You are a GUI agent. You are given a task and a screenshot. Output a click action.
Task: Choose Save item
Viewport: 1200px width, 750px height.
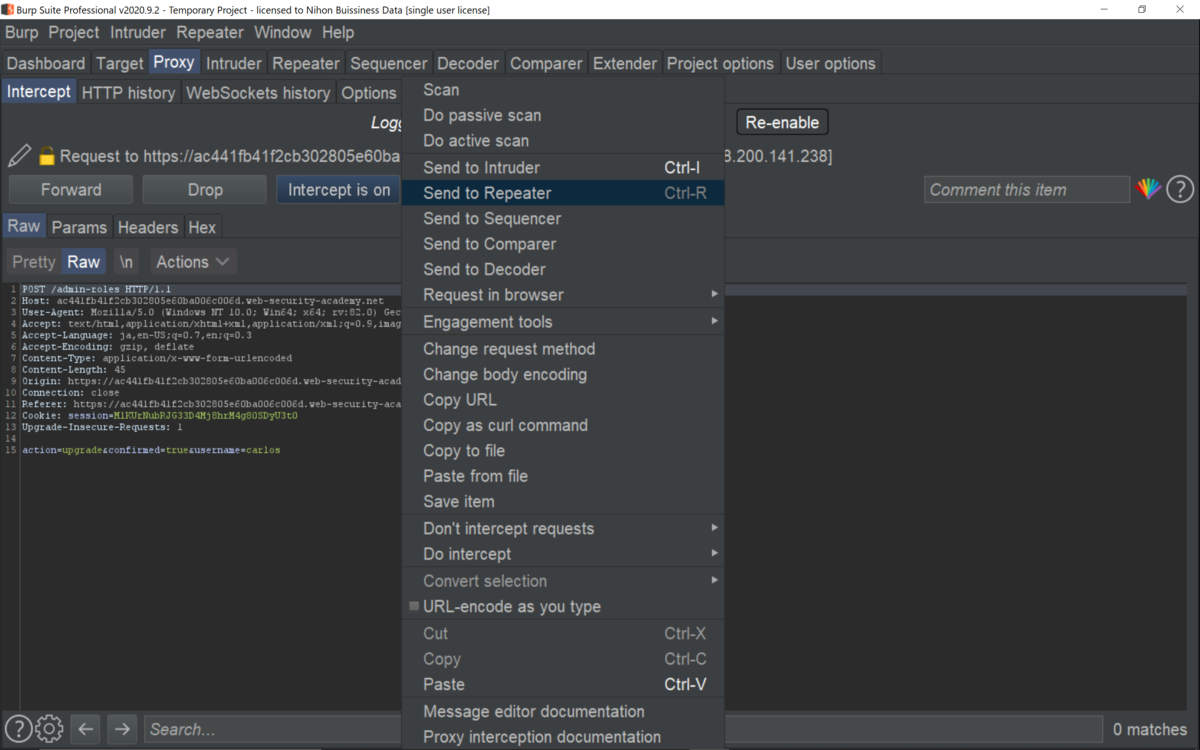coord(562,502)
